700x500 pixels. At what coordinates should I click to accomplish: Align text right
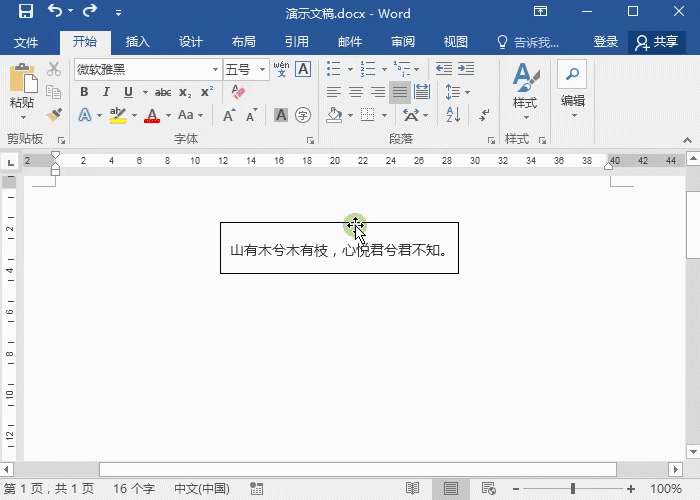pyautogui.click(x=378, y=92)
